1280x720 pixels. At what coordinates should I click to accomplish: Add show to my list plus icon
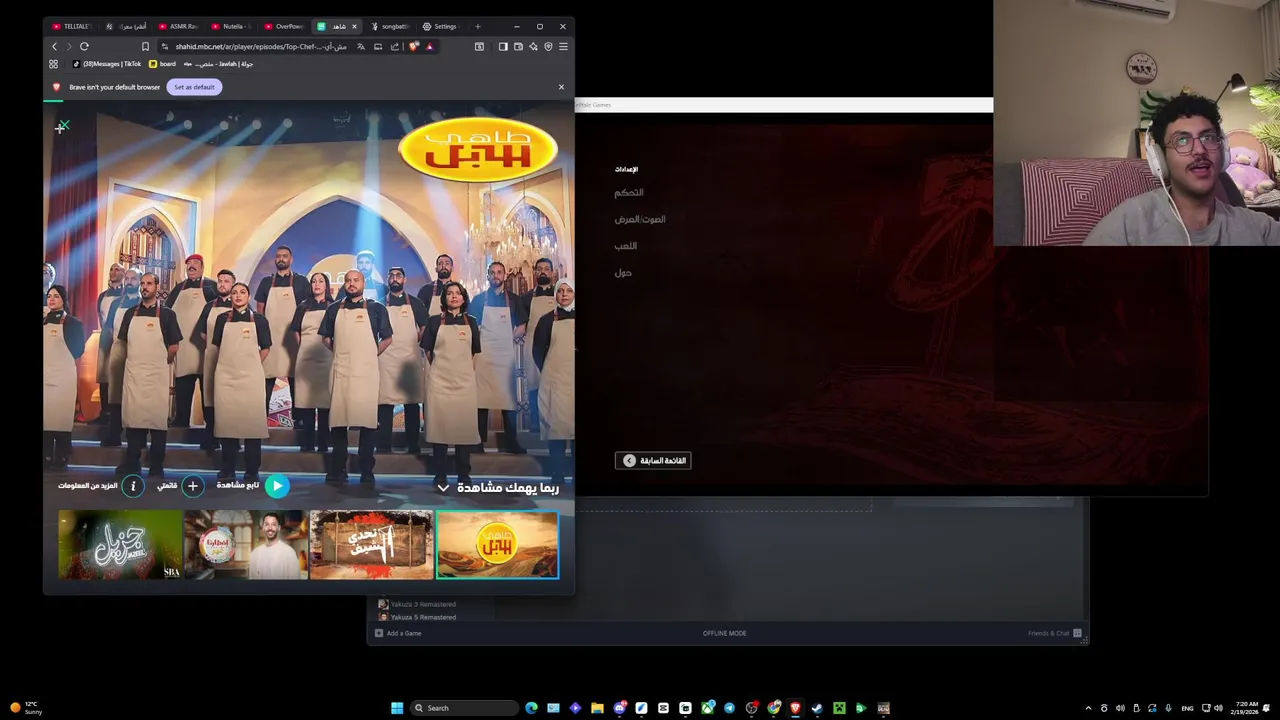192,486
